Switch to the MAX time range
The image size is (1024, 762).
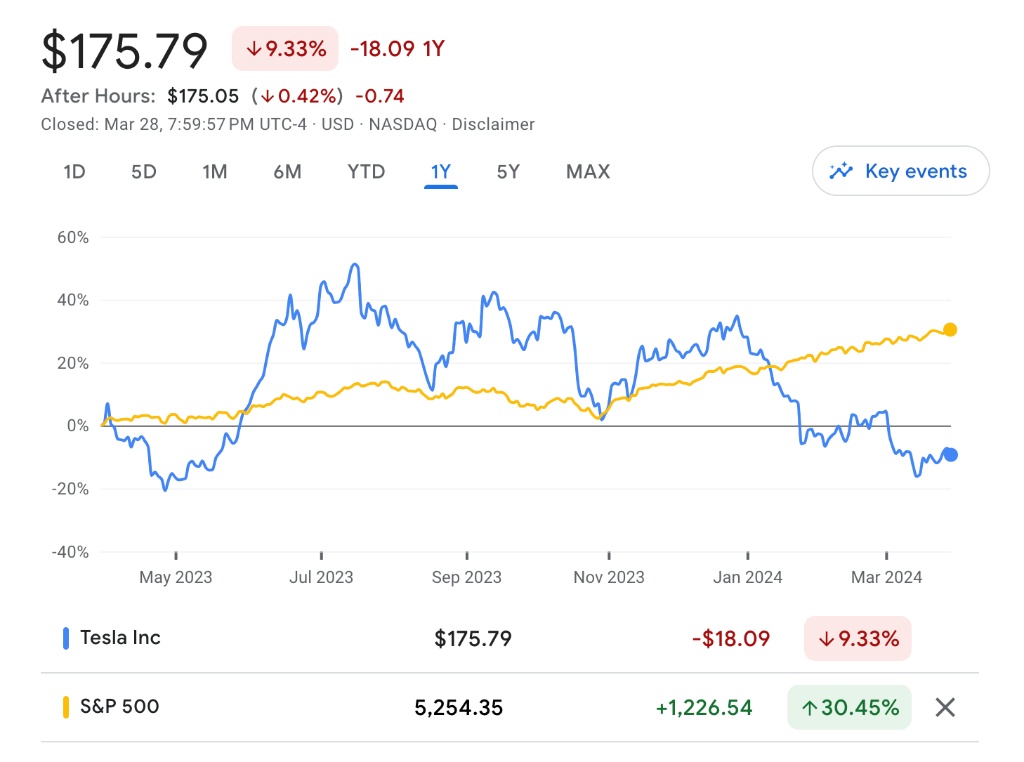[x=588, y=172]
